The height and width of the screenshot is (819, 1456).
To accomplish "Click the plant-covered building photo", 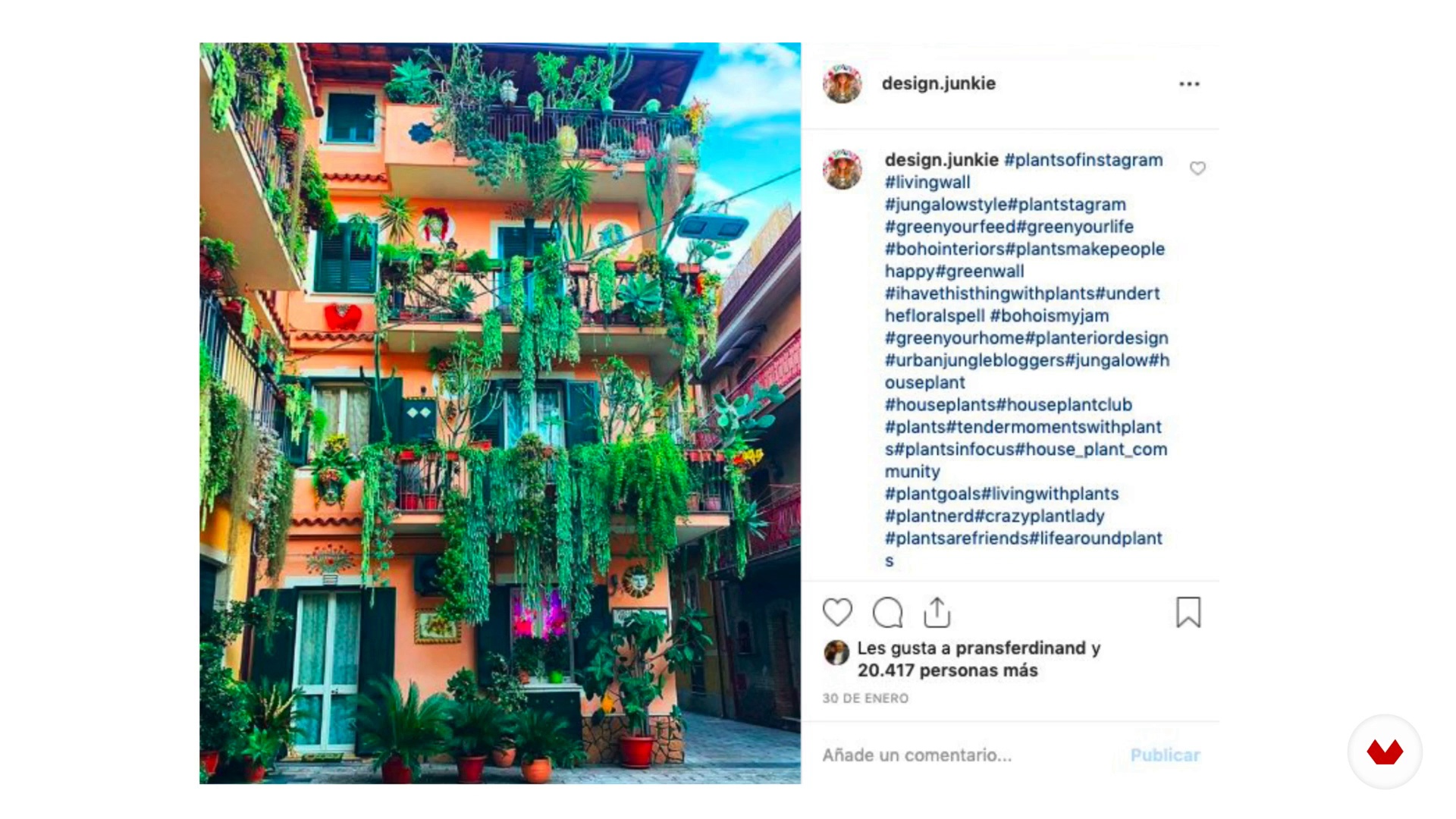I will point(500,413).
